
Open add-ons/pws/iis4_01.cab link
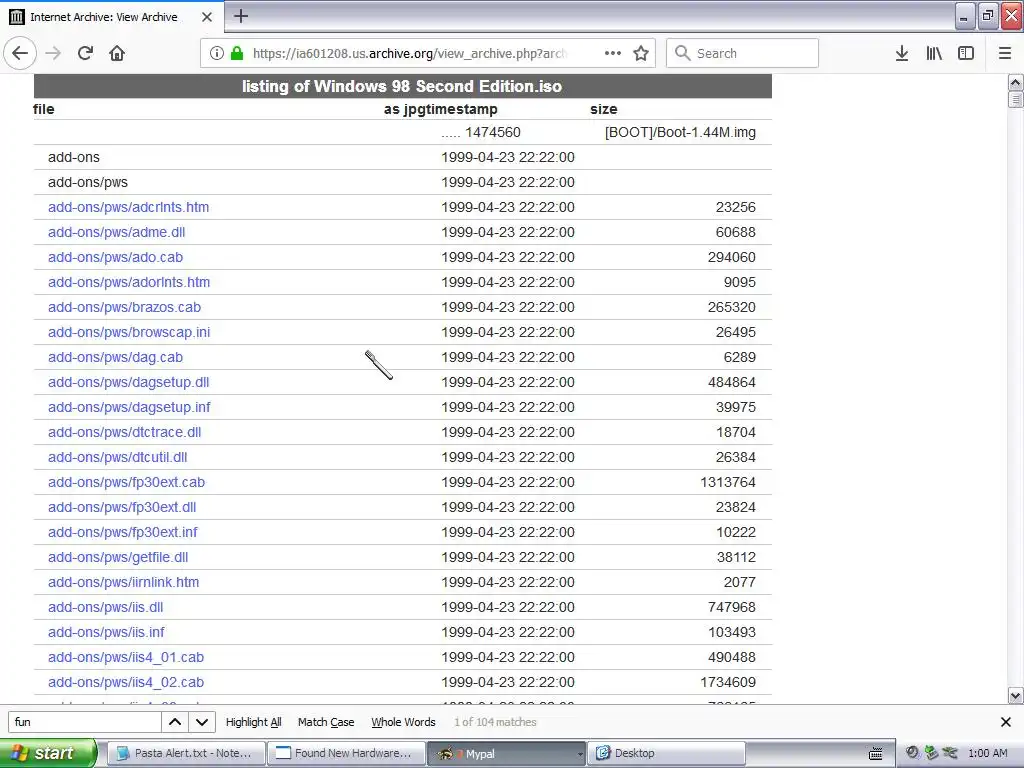[125, 657]
